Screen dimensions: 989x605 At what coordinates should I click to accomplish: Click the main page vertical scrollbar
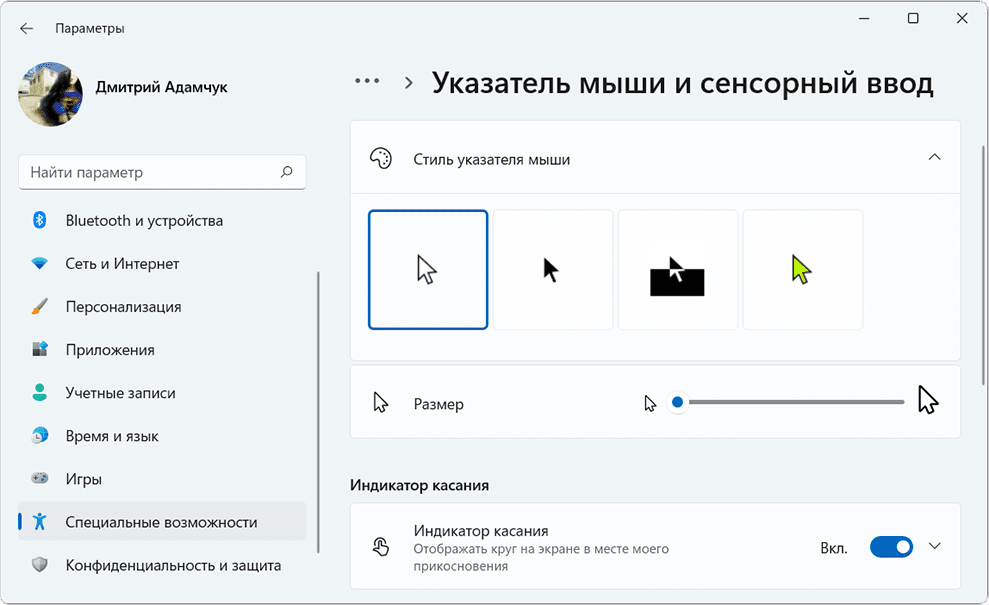(x=984, y=265)
